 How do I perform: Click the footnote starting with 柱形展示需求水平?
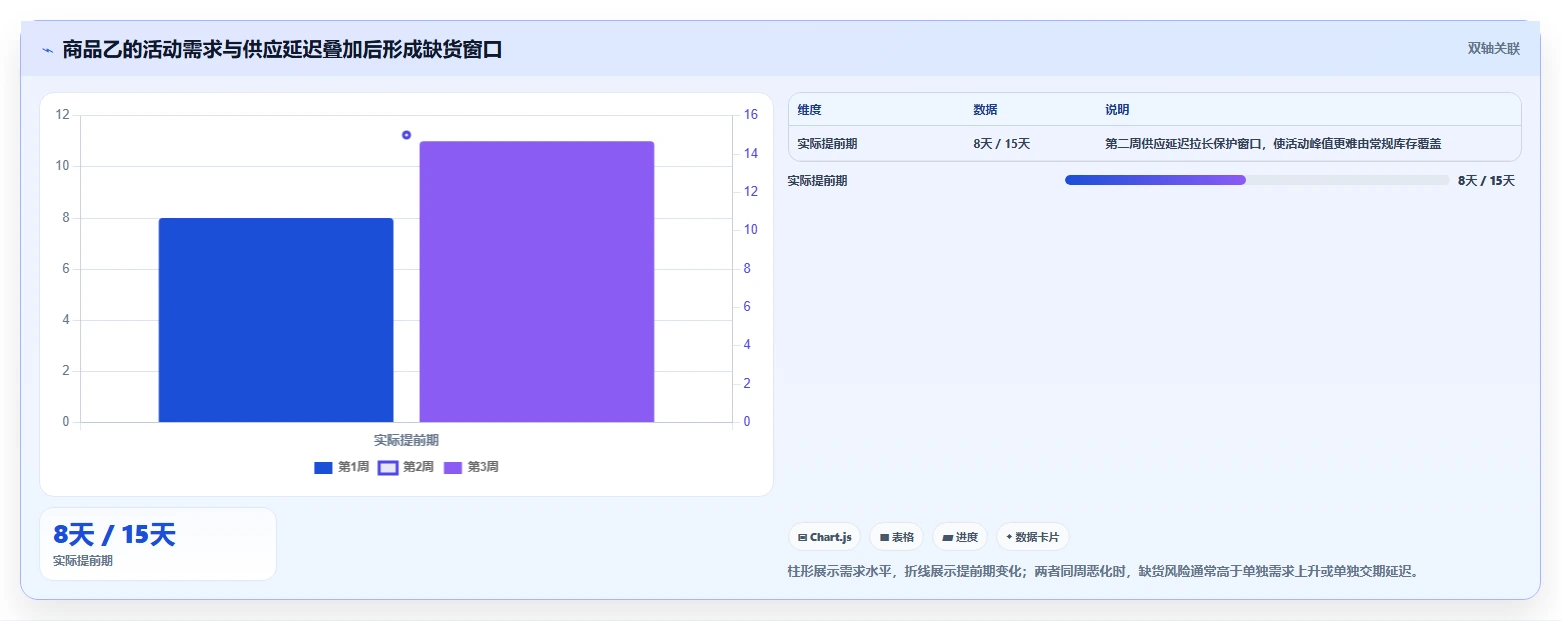tap(1104, 572)
